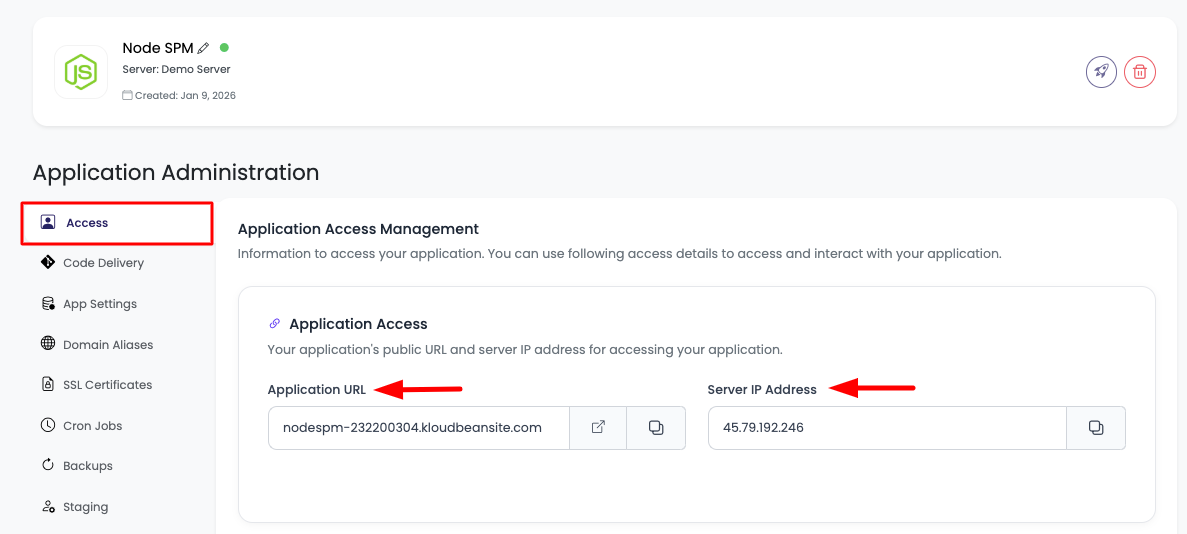Open the Application URL in a new tab

click(598, 428)
